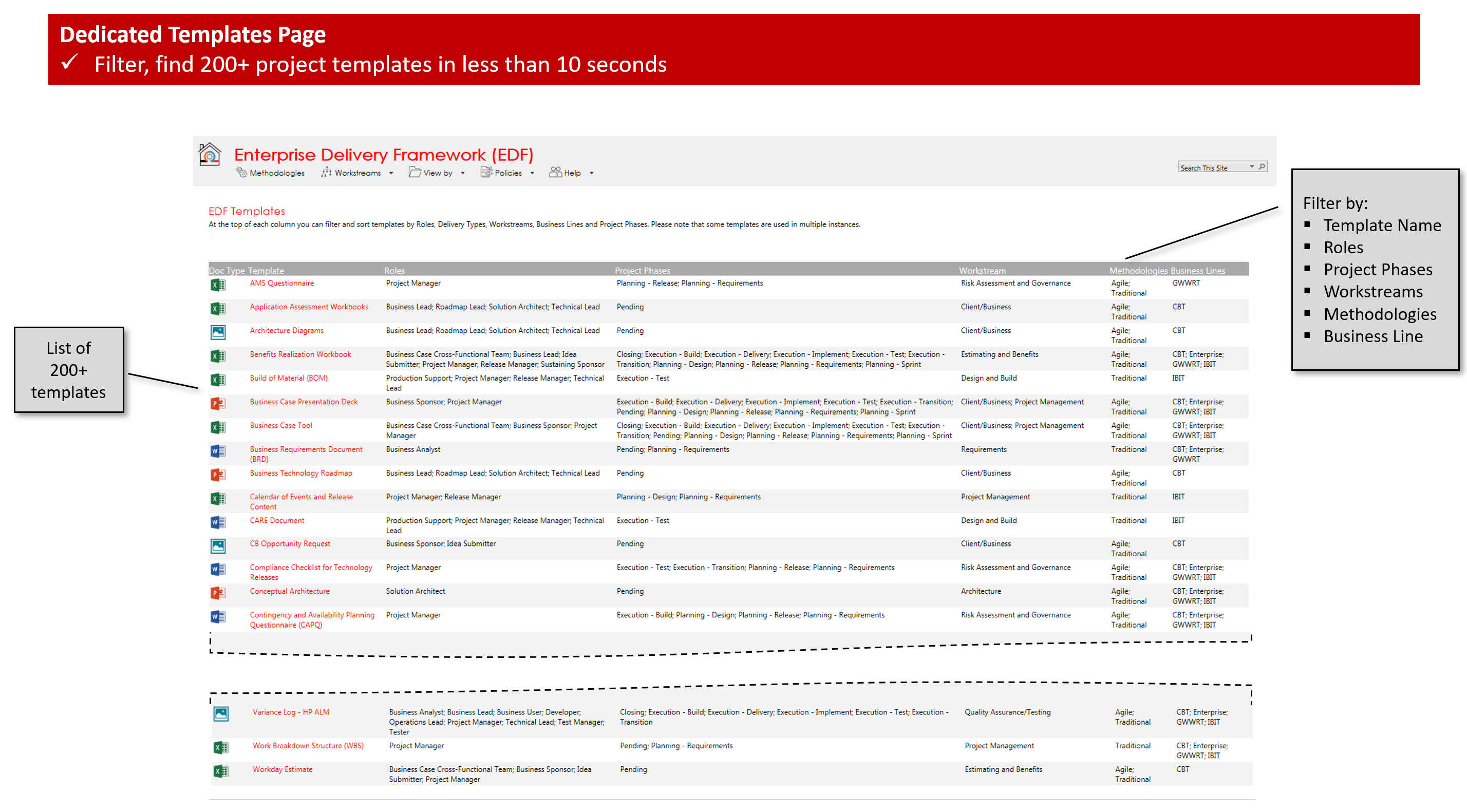The height and width of the screenshot is (812, 1467).
Task: Filter by Project Phases column header
Action: (642, 271)
